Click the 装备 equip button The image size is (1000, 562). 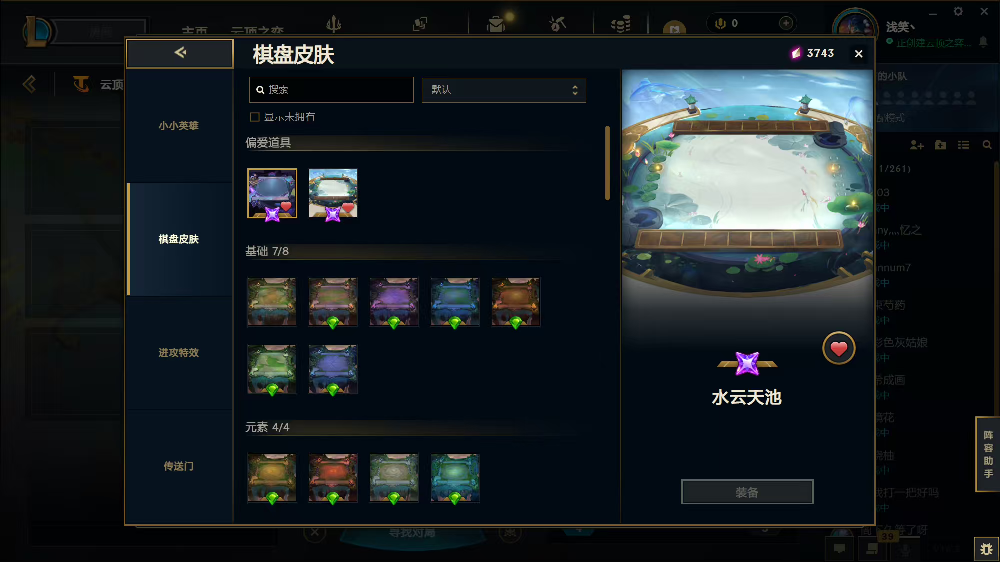[747, 492]
